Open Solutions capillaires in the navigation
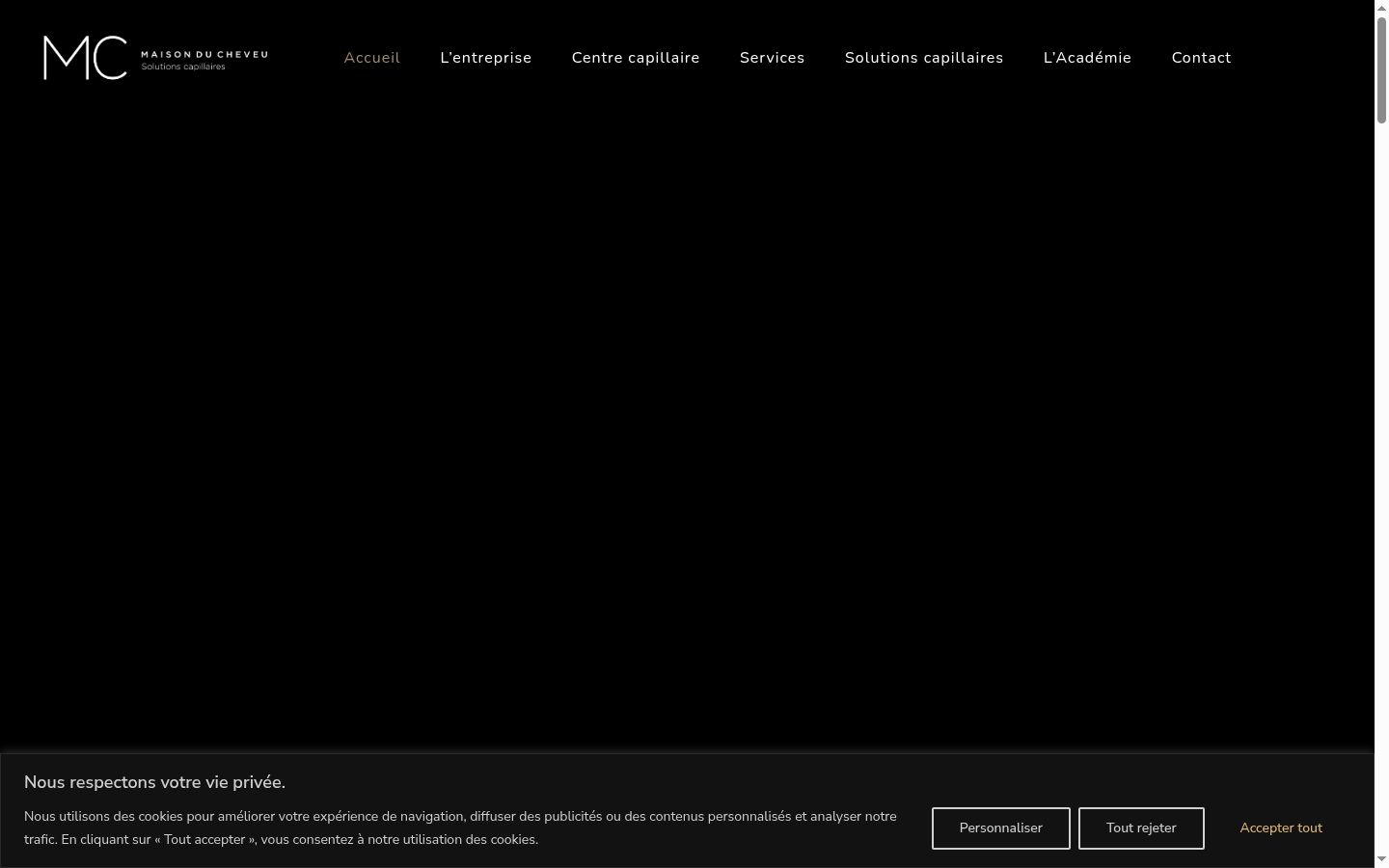This screenshot has height=868, width=1389. [924, 58]
